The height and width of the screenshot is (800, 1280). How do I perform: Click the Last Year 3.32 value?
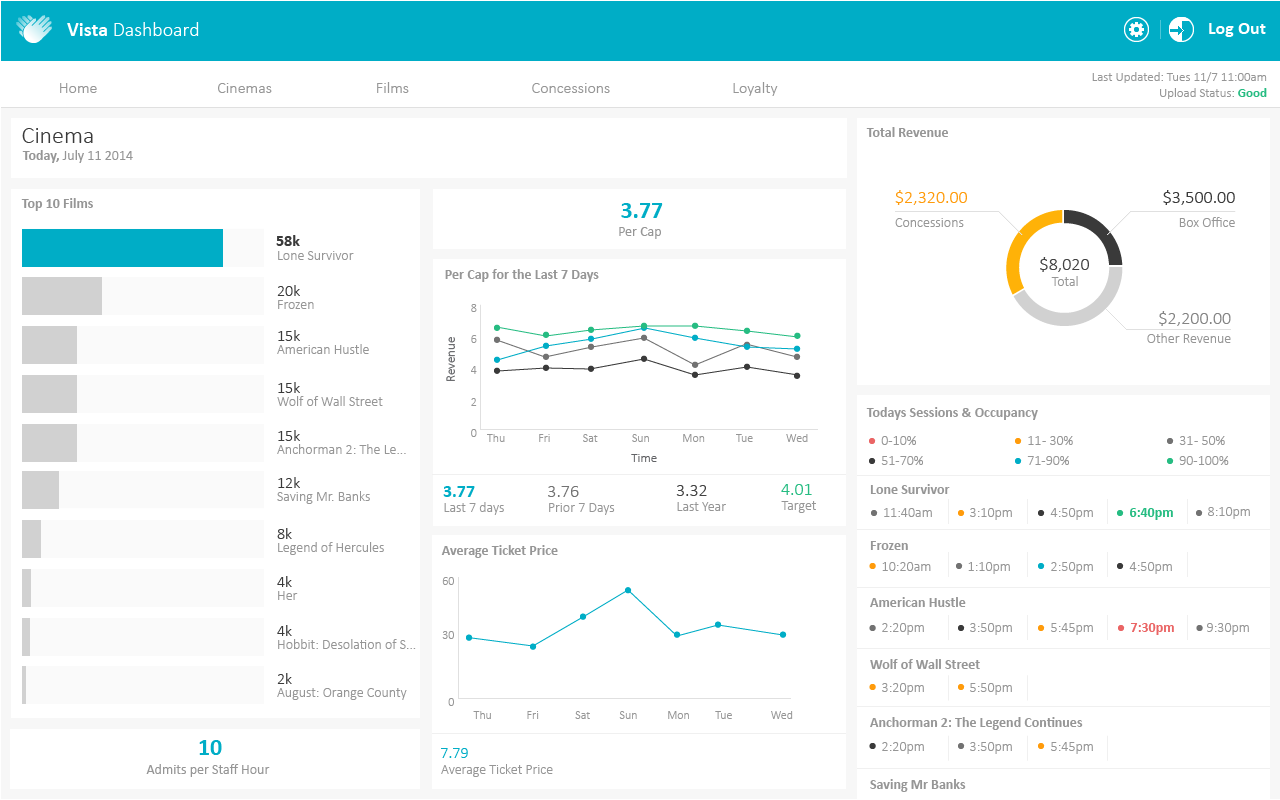[x=692, y=491]
